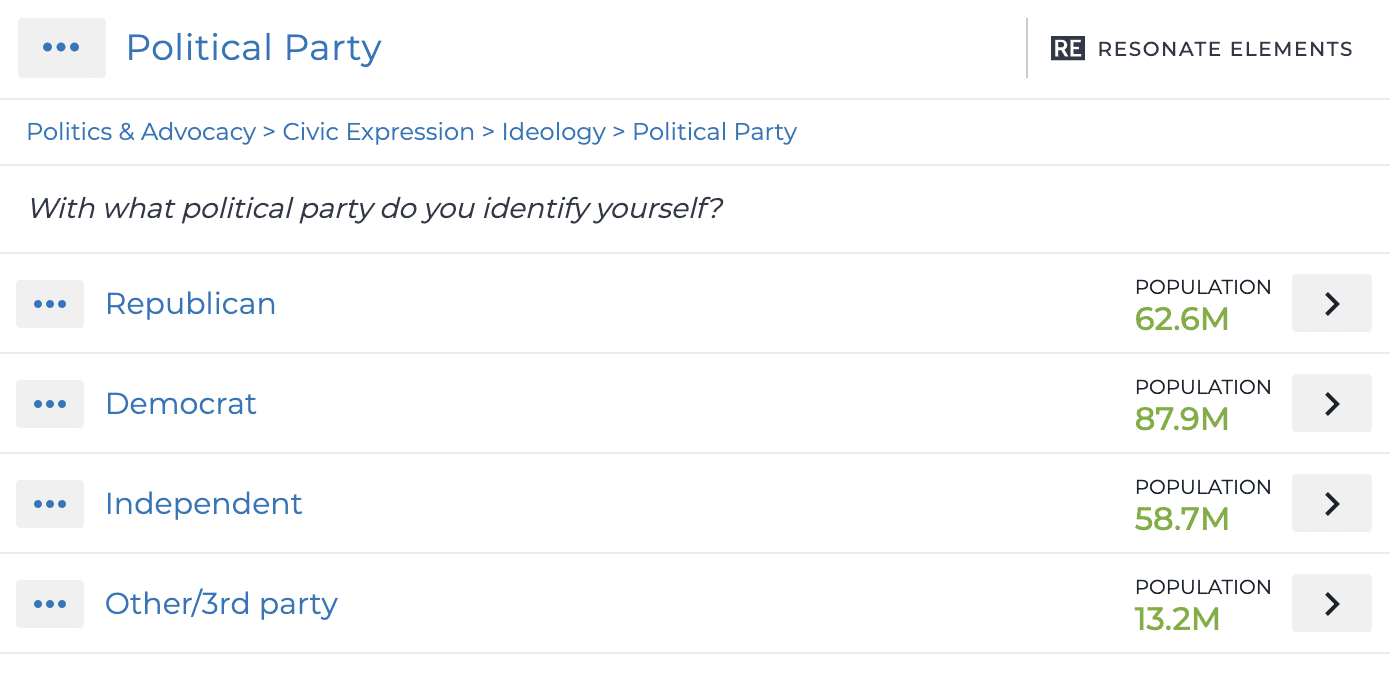This screenshot has height=678, width=1390.
Task: Select the Republican category label
Action: tap(190, 303)
